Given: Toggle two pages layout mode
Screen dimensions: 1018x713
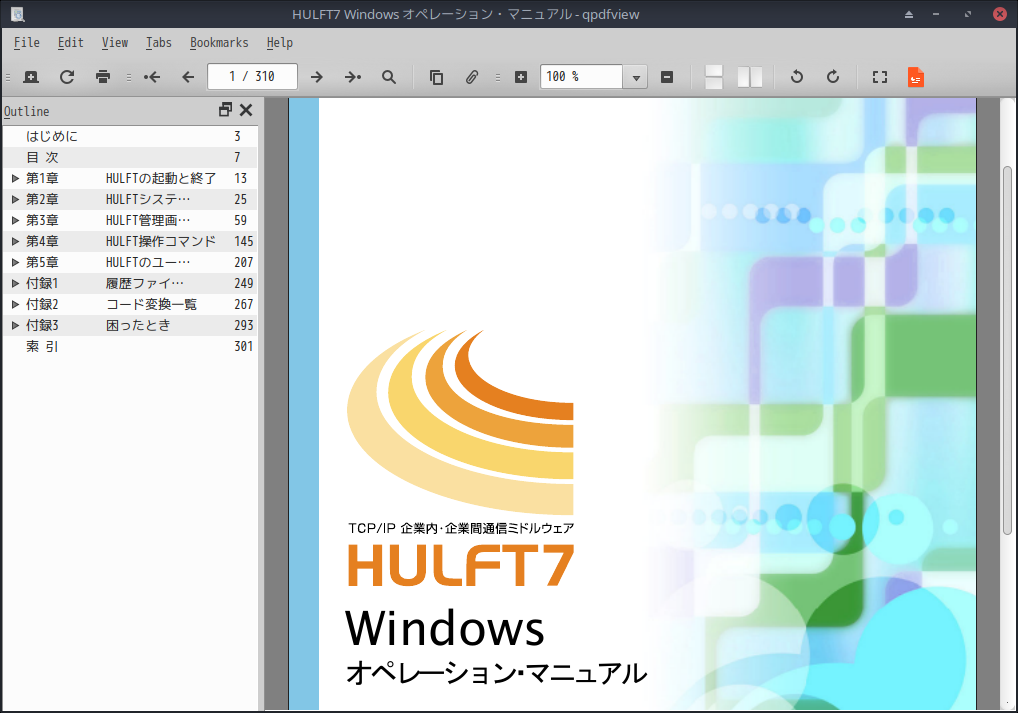Looking at the screenshot, I should pos(750,77).
